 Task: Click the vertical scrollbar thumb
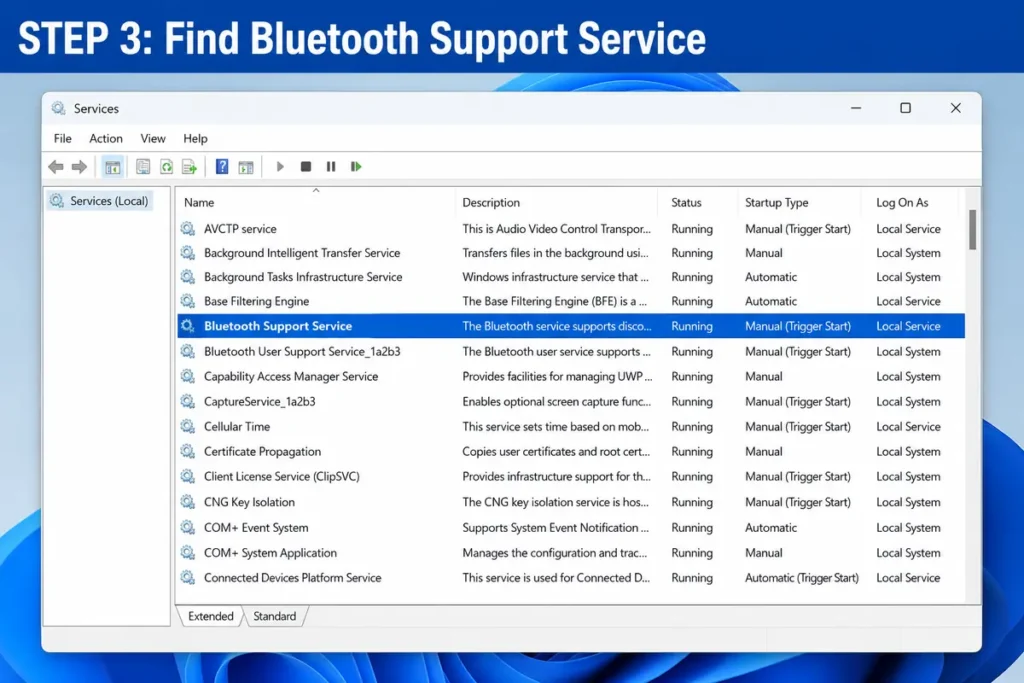pos(972,229)
